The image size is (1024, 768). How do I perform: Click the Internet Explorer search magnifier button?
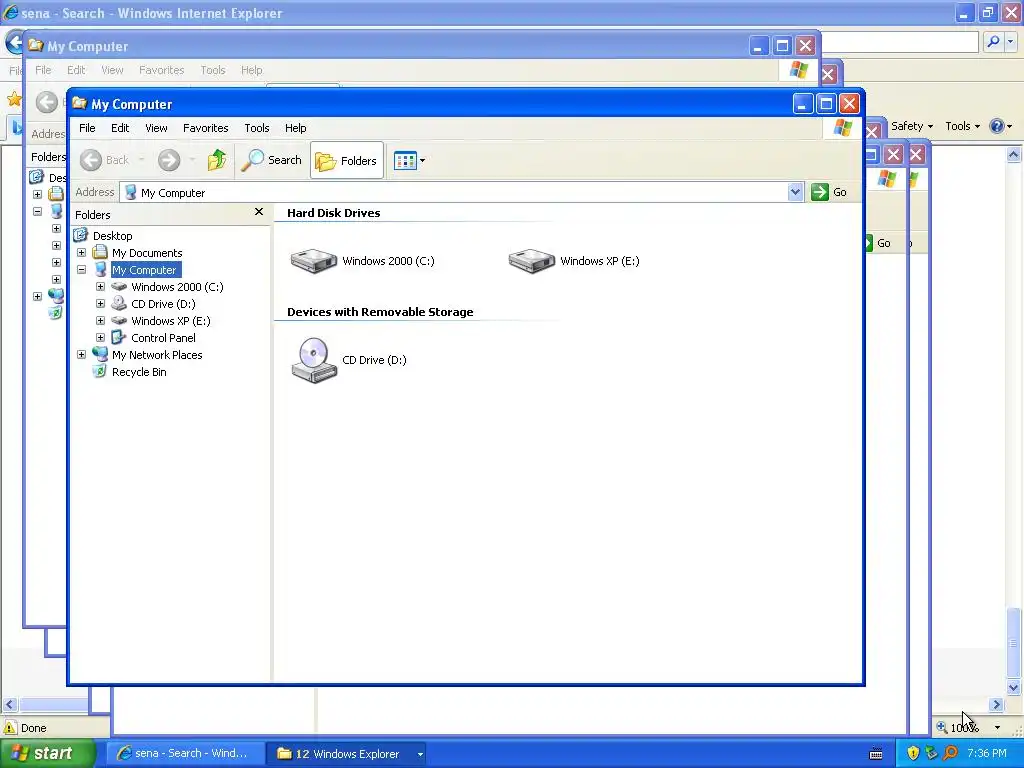(993, 42)
